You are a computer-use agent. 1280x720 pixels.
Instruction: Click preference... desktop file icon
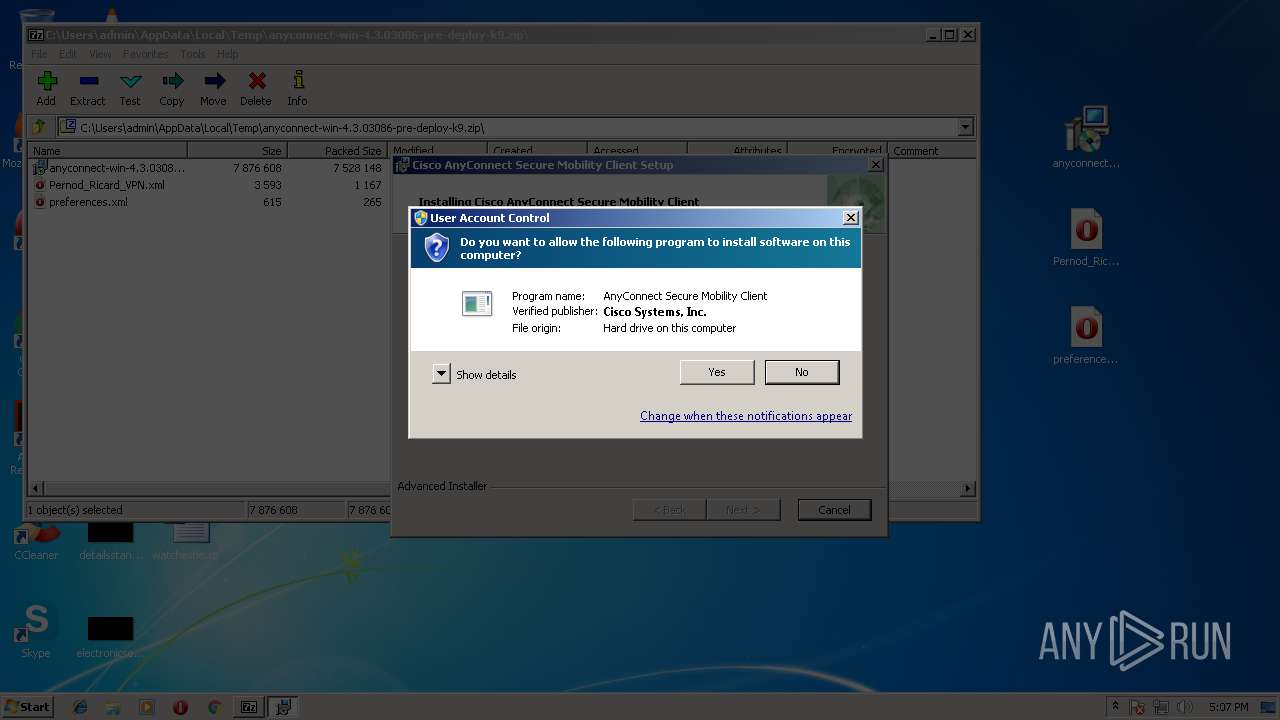coord(1086,336)
